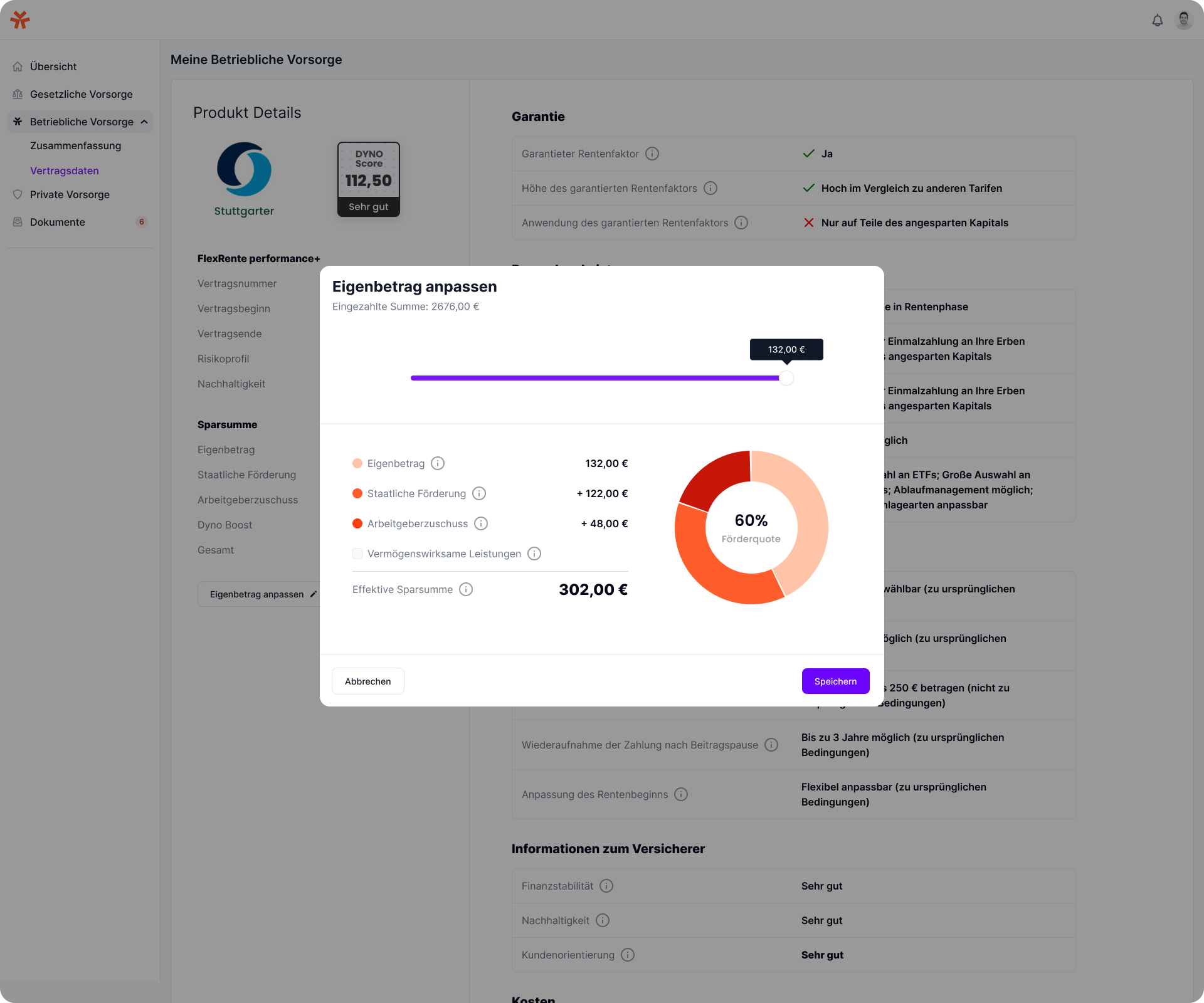Open notifications bell icon
Image resolution: width=1204 pixels, height=1003 pixels.
point(1158,20)
